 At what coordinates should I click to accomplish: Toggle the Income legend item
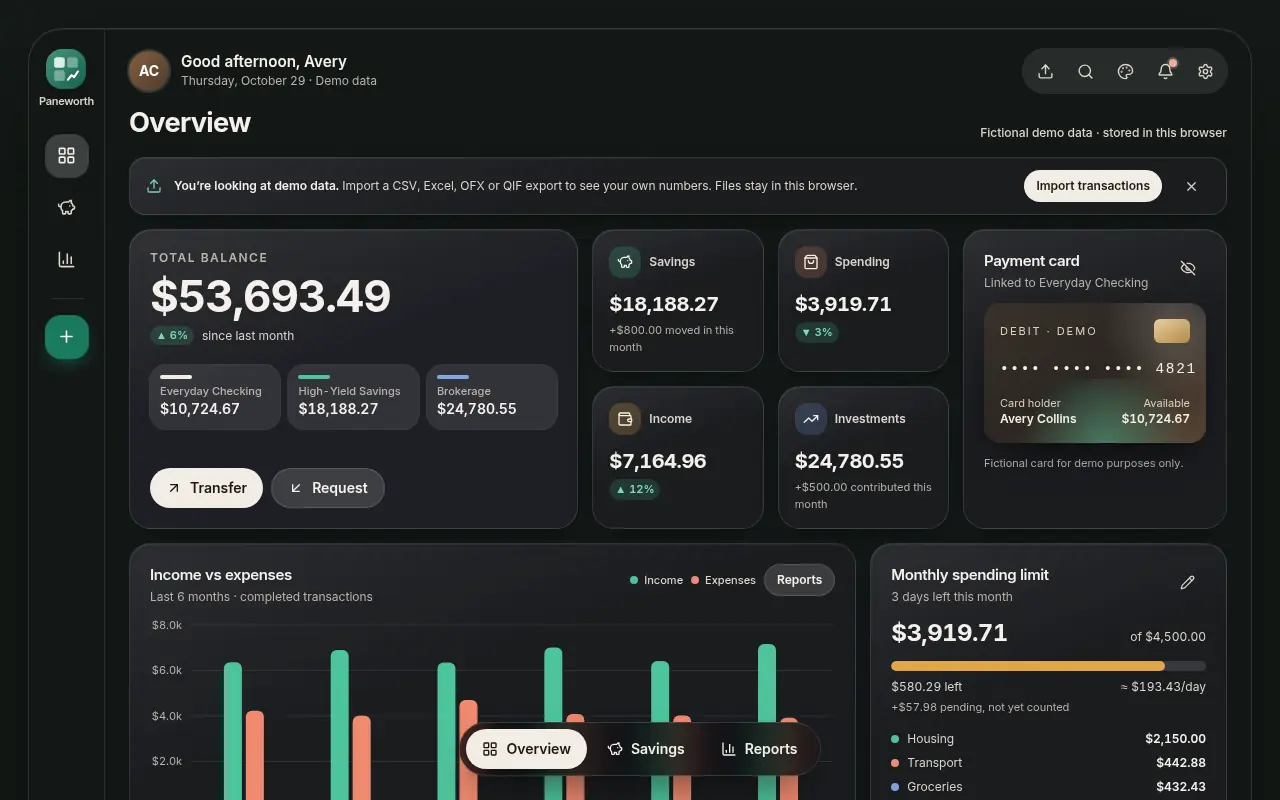pyautogui.click(x=656, y=580)
